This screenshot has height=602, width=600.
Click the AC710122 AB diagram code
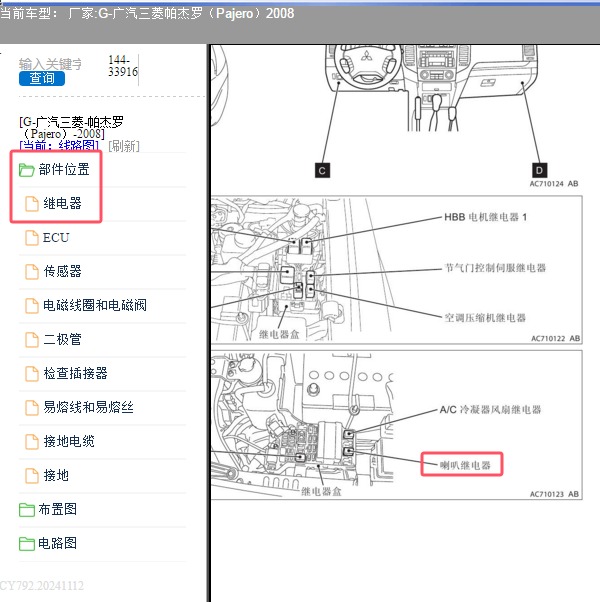(555, 339)
